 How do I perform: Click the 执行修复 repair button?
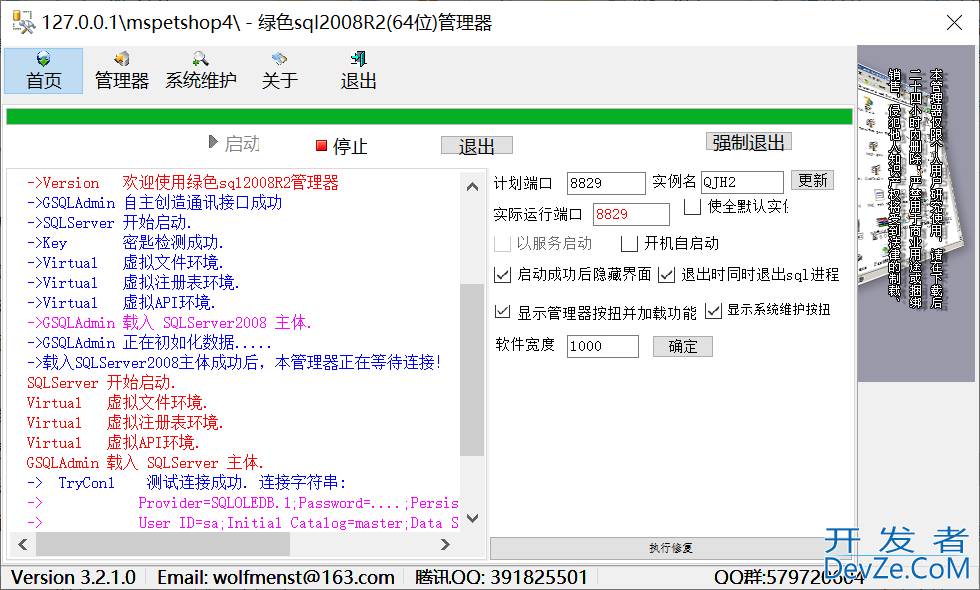[x=670, y=548]
